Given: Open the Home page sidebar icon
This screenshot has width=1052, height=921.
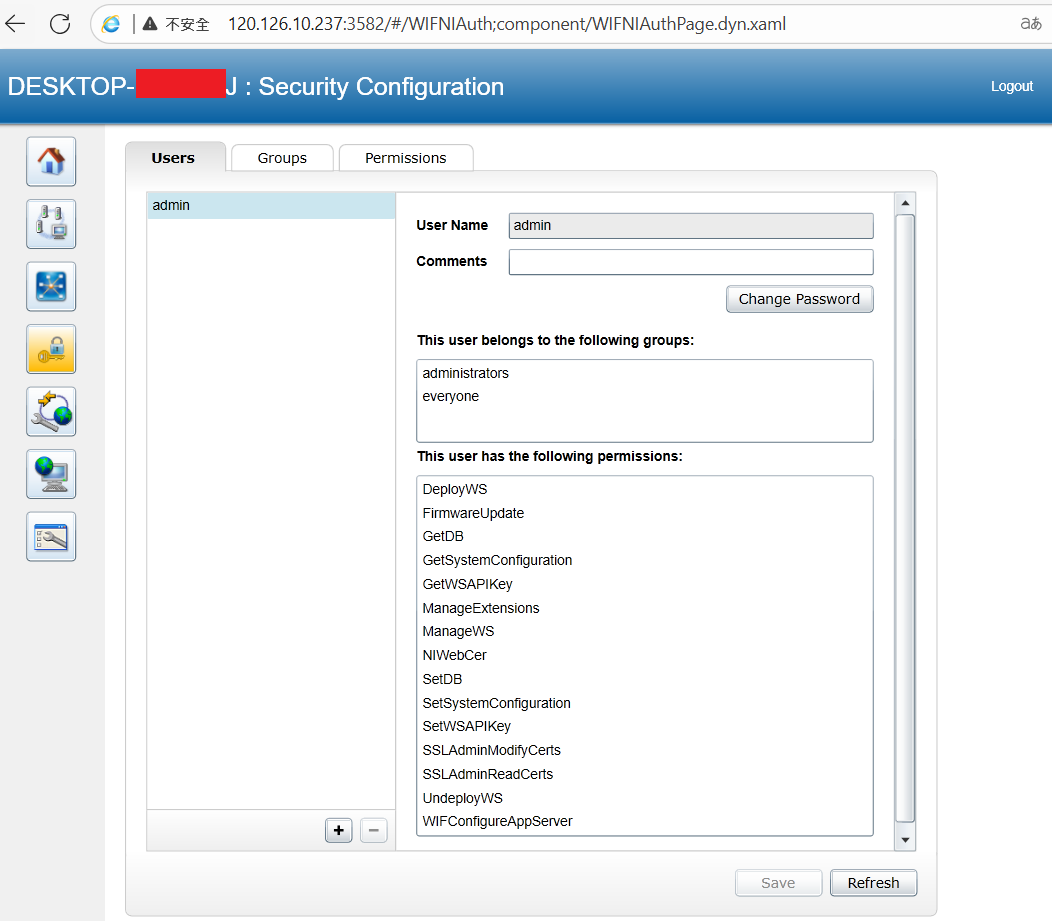Looking at the screenshot, I should 51,162.
